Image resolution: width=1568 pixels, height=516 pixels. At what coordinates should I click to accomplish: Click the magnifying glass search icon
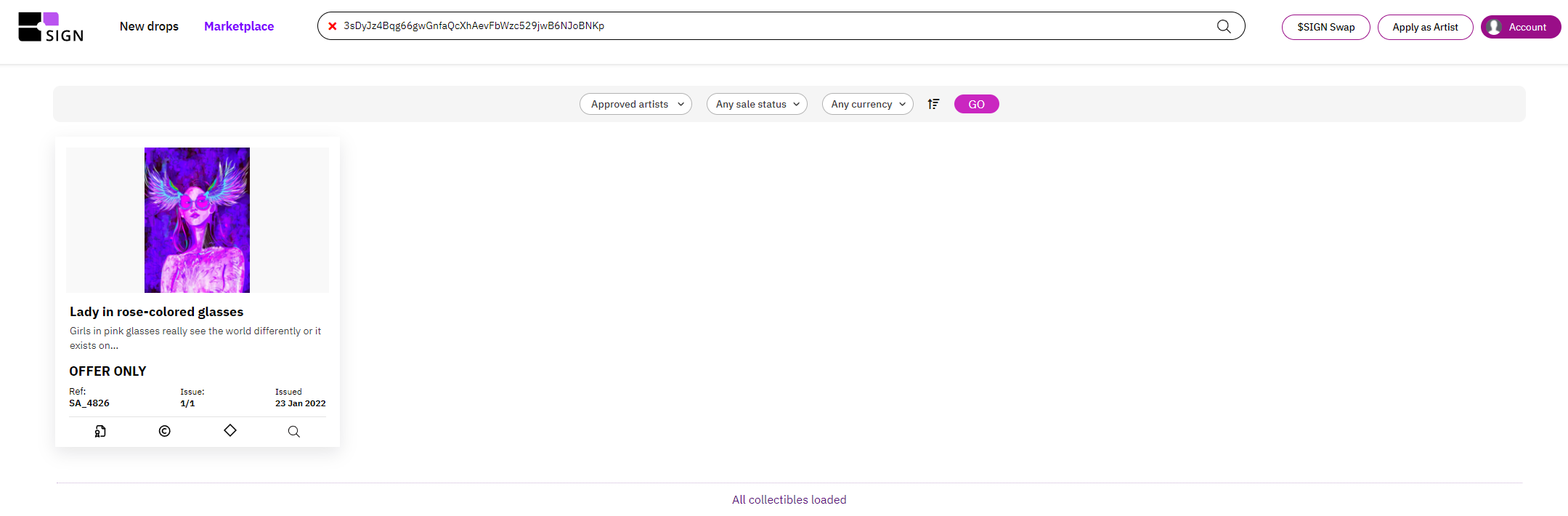[x=1224, y=26]
